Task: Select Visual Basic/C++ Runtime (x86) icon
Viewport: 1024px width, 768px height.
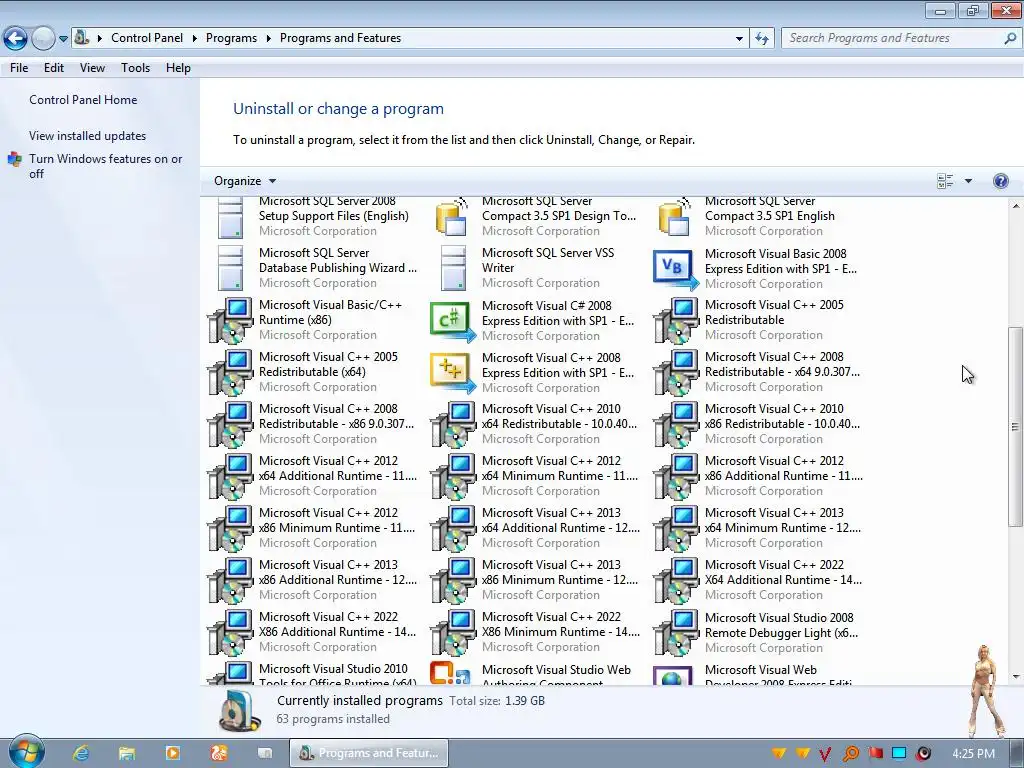Action: tap(231, 320)
